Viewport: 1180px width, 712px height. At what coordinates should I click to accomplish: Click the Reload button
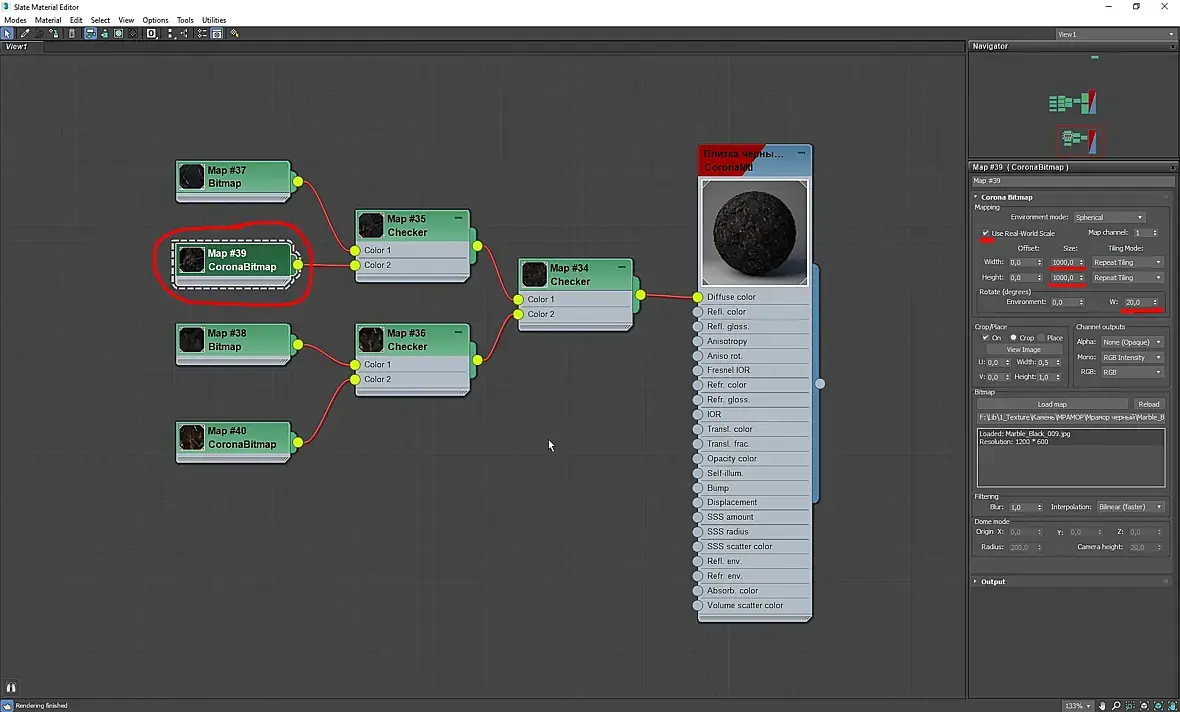[x=1148, y=404]
